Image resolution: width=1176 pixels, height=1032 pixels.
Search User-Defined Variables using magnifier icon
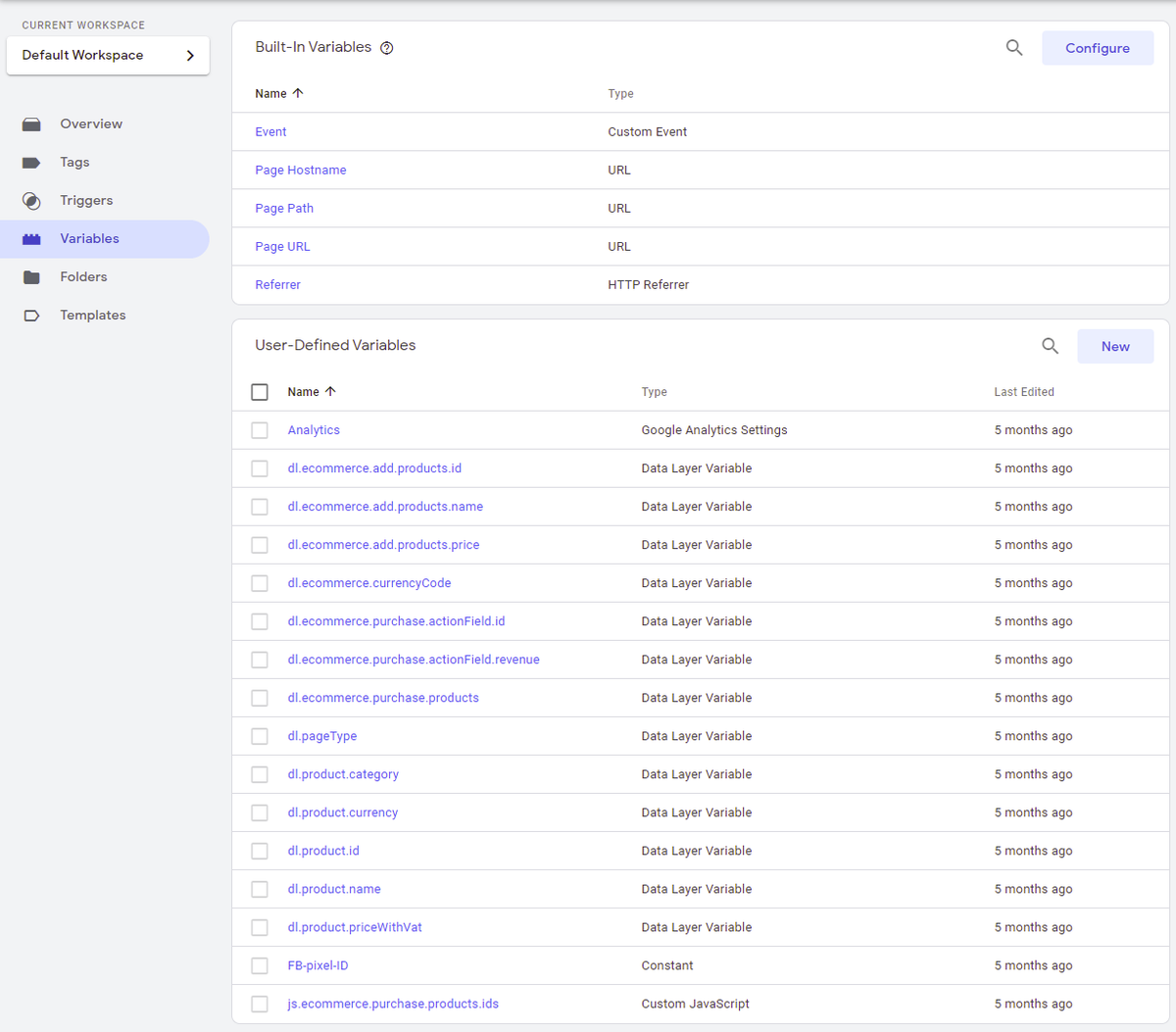[x=1050, y=346]
